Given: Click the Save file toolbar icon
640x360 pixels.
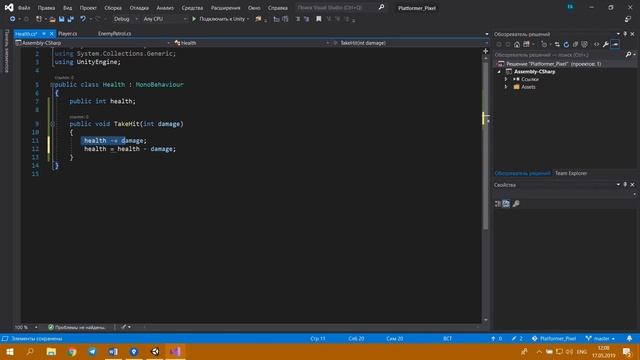Looking at the screenshot, I should 61,19.
